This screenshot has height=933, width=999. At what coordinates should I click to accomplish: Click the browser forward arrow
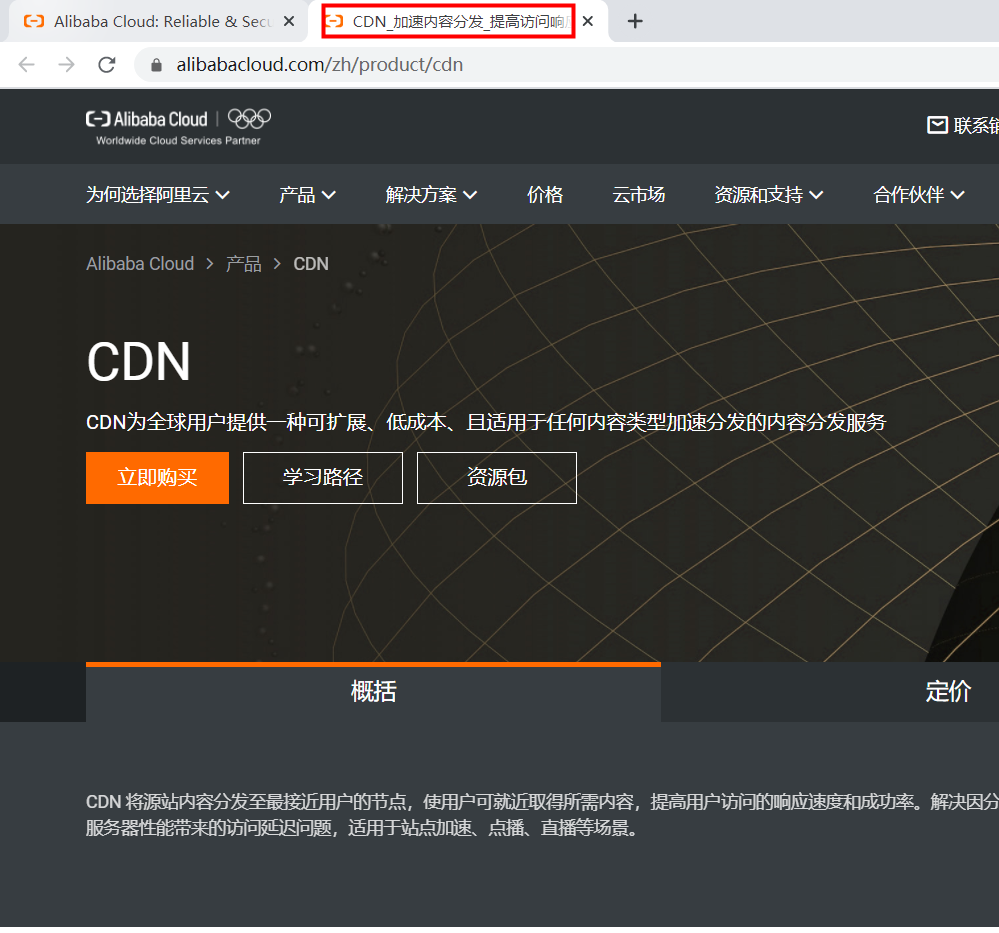[x=66, y=64]
